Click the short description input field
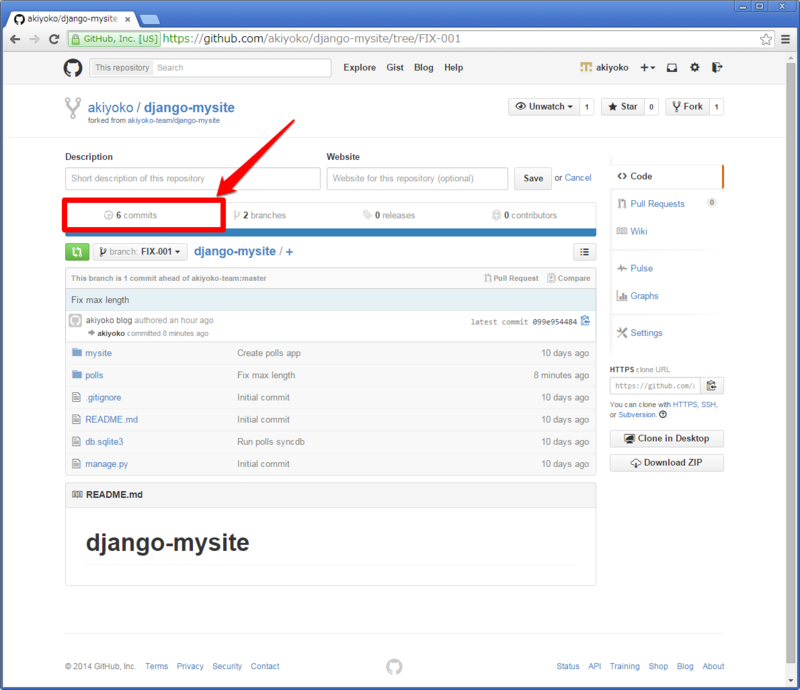Image resolution: width=800 pixels, height=690 pixels. click(192, 178)
